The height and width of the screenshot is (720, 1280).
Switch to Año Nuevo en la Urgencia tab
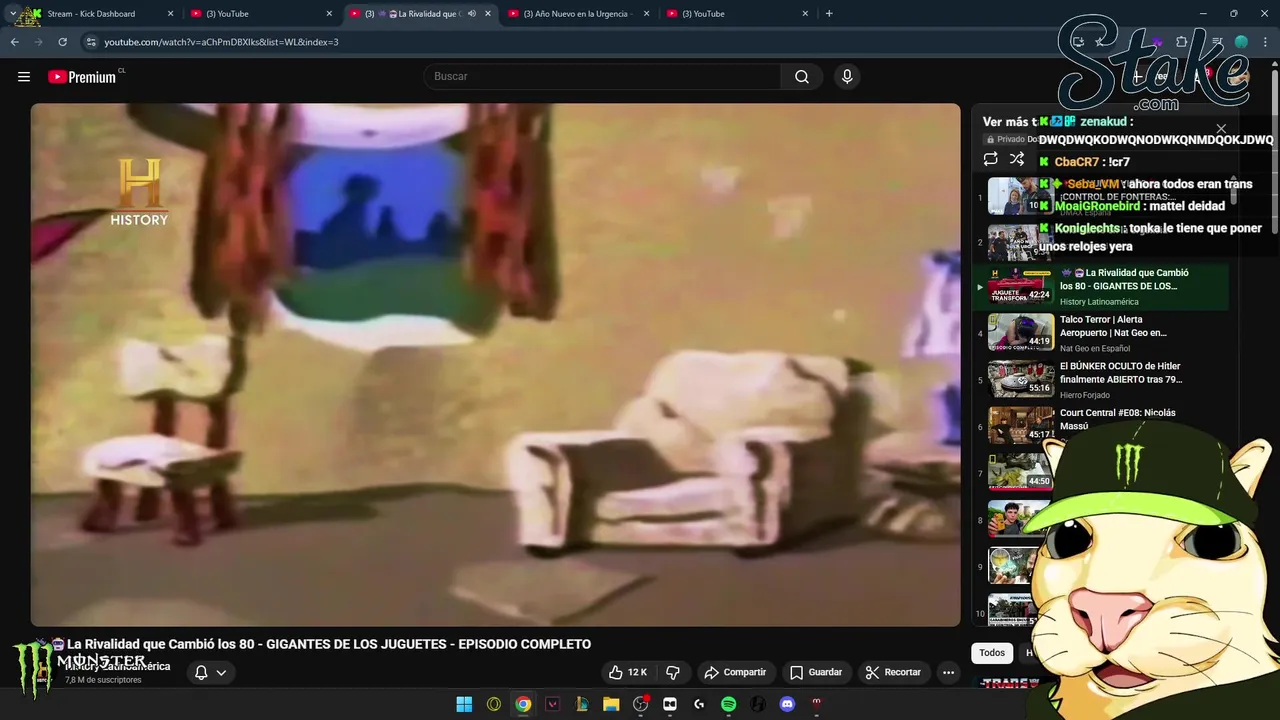(x=578, y=14)
